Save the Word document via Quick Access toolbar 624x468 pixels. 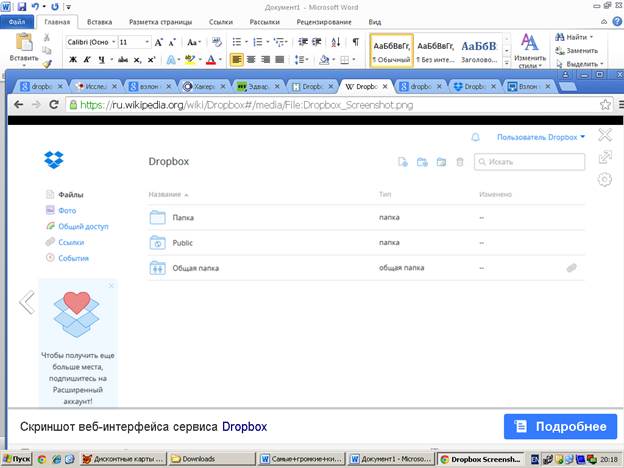tap(22, 6)
